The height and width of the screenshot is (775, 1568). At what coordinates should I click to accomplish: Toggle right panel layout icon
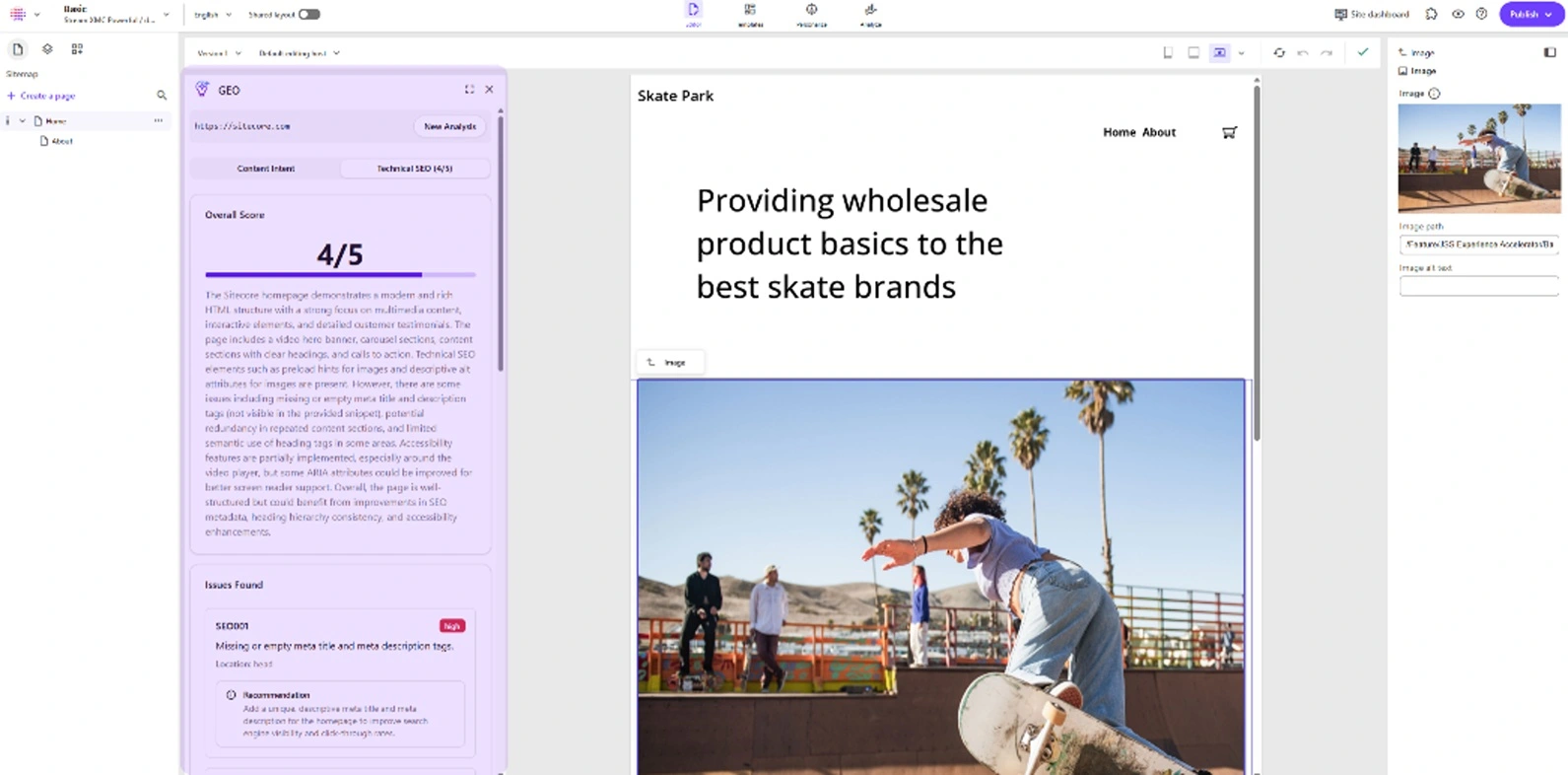coord(1549,52)
